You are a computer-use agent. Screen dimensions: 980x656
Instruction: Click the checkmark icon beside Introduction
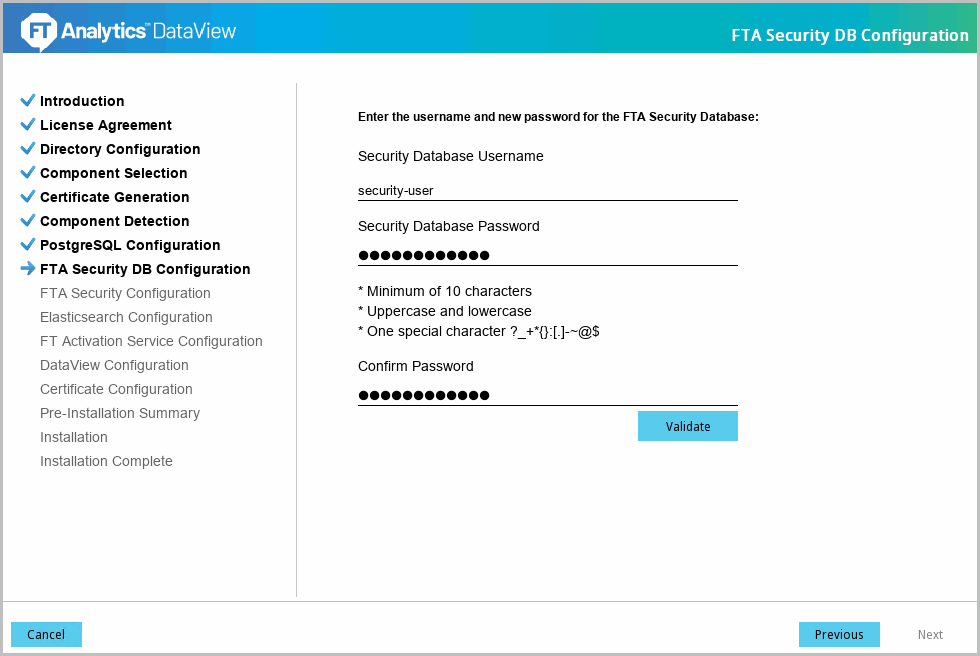(28, 101)
